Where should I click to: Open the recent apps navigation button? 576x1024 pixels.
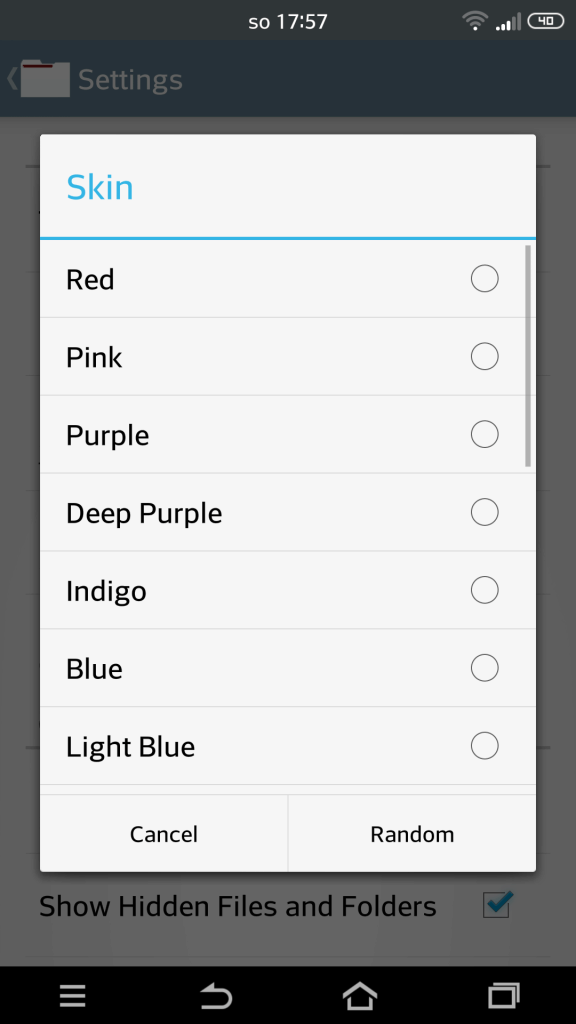[504, 995]
